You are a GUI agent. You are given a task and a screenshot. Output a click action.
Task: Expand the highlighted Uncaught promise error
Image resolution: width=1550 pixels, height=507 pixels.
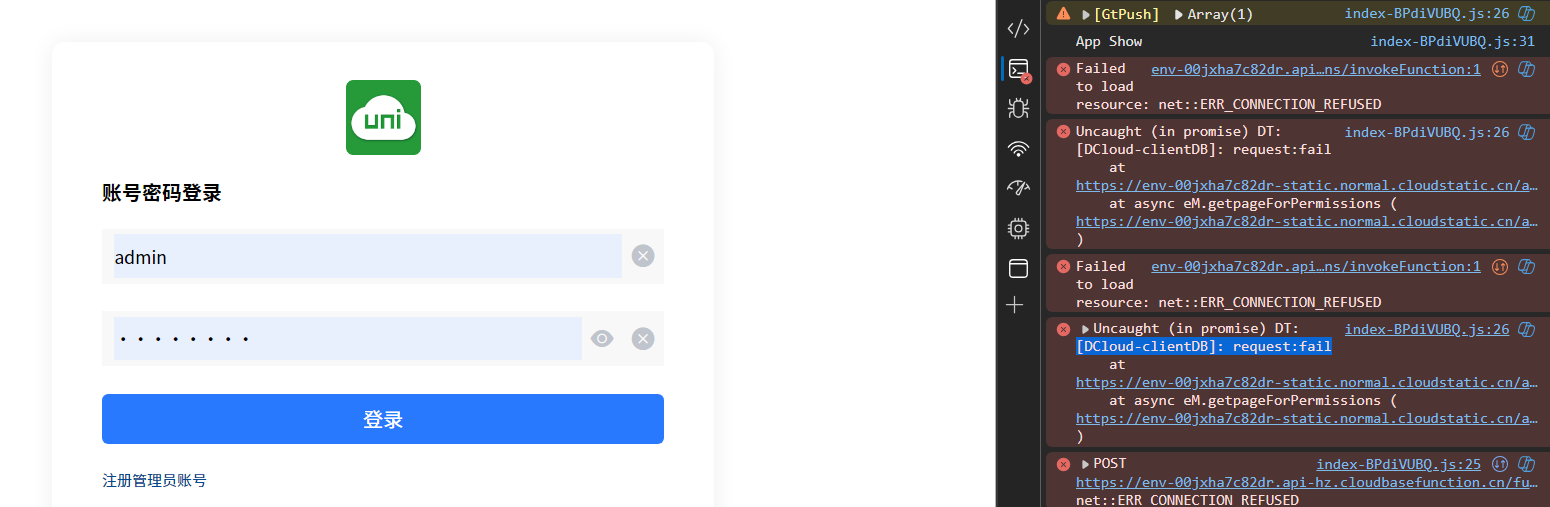coord(1086,329)
